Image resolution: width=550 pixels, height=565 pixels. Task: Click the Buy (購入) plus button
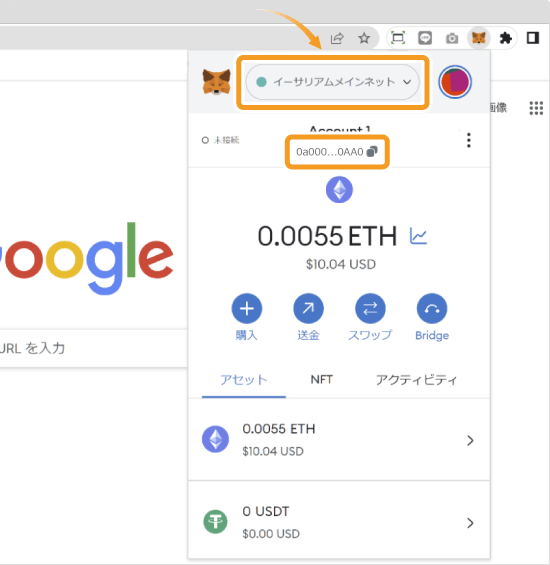[x=247, y=308]
